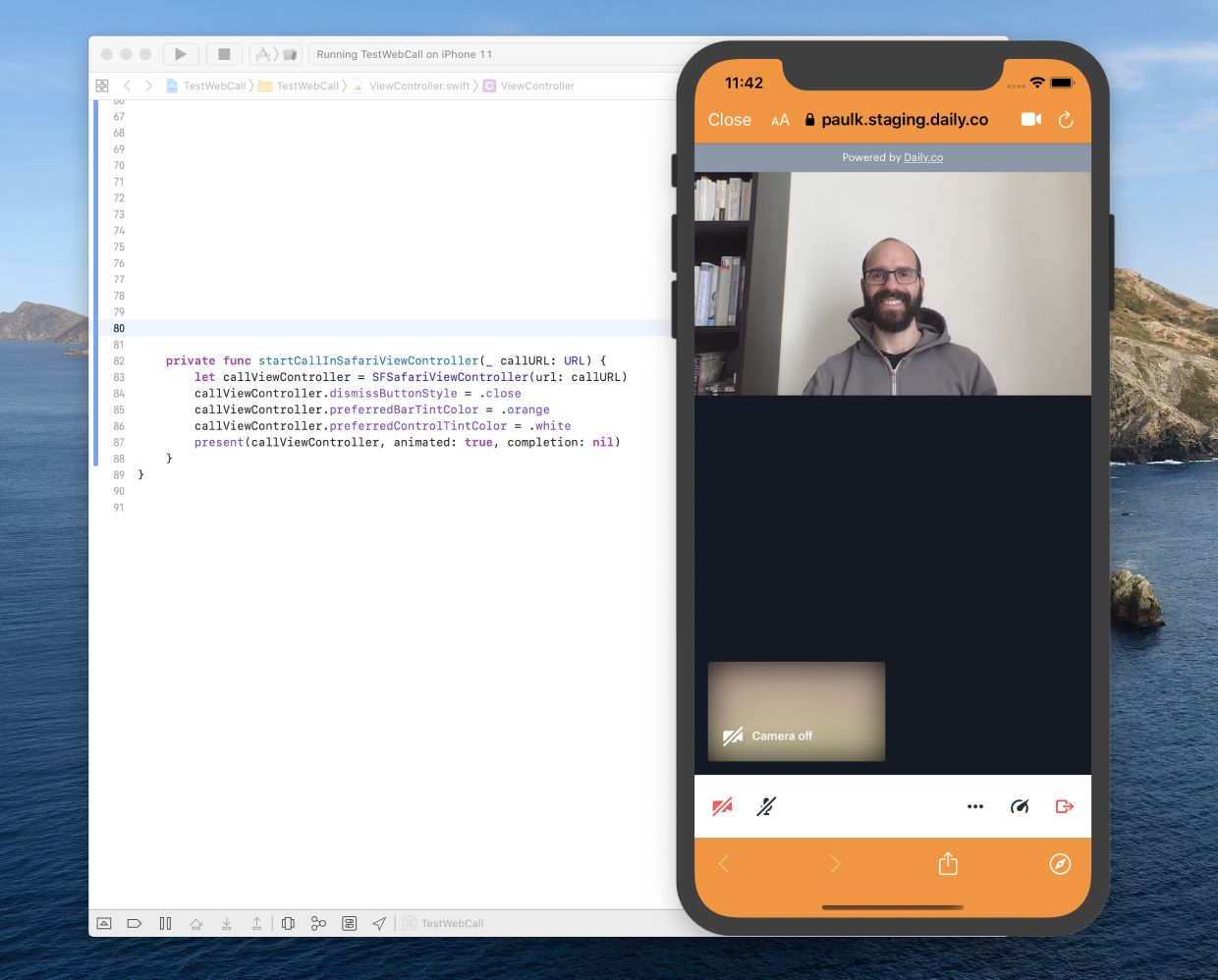This screenshot has width=1218, height=980.
Task: Open Debug View Hierarchy icon
Action: coord(288,923)
